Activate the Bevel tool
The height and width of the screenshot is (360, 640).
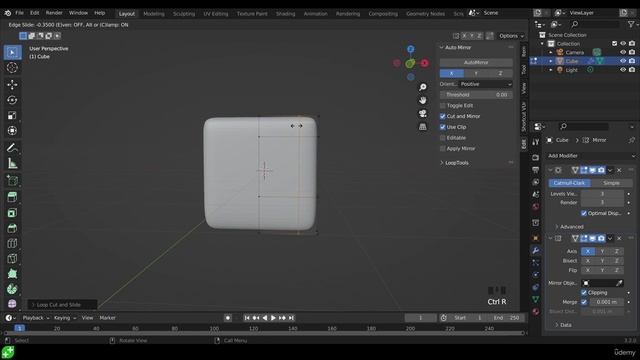pos(12,228)
